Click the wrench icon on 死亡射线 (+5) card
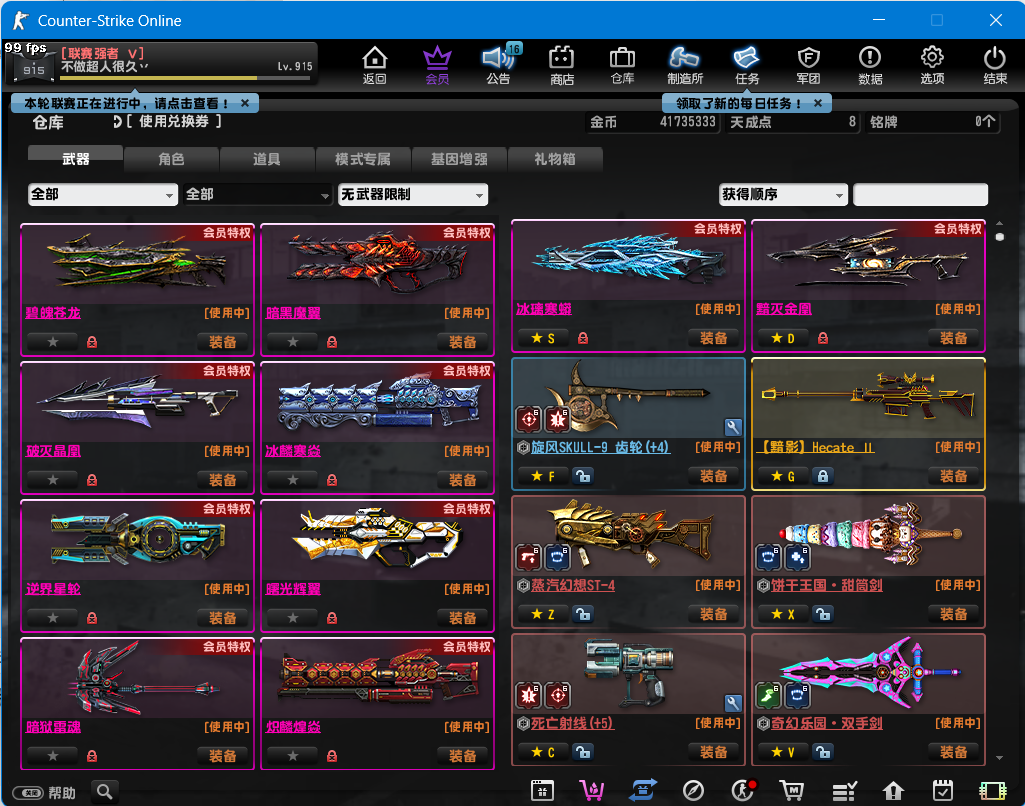 [733, 703]
